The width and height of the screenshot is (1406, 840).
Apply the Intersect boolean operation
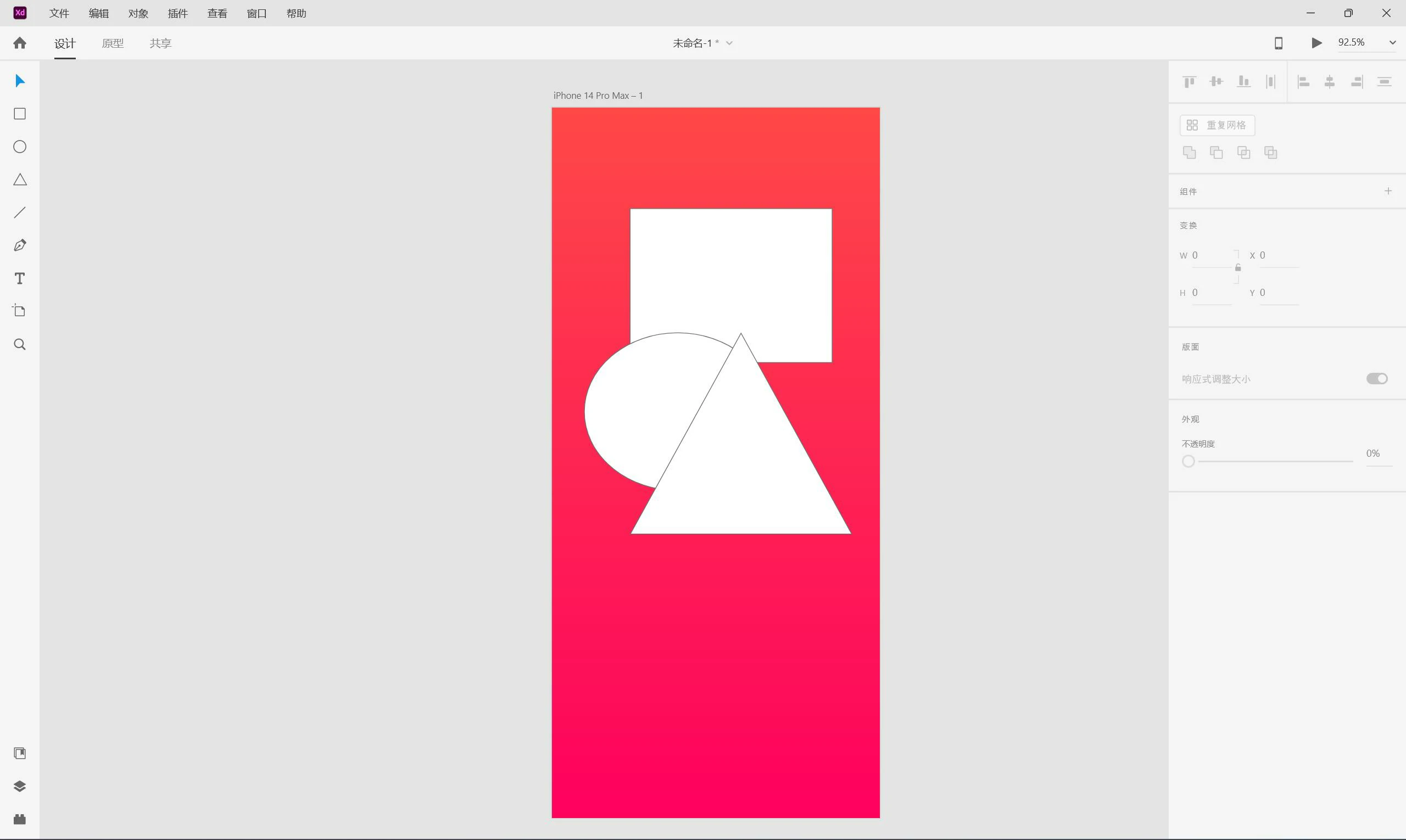[1243, 152]
